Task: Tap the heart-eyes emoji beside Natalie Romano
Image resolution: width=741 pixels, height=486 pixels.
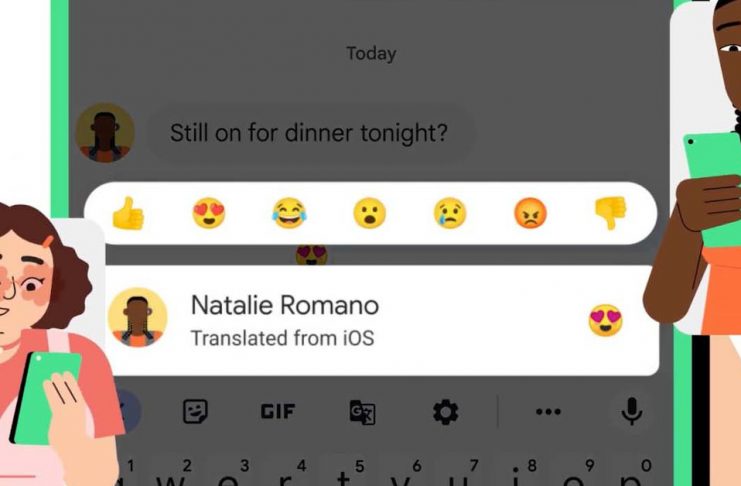Action: coord(605,321)
